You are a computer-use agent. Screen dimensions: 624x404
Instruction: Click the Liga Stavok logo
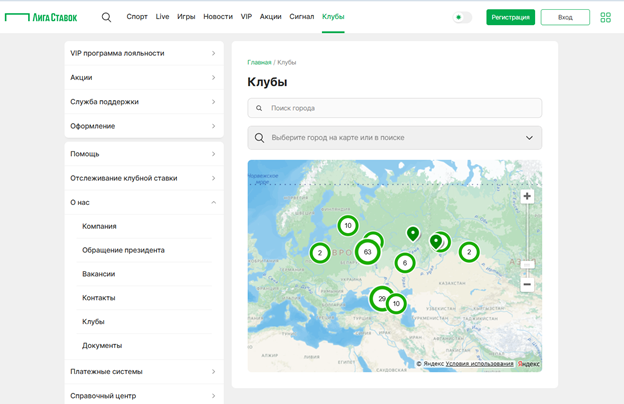41,17
